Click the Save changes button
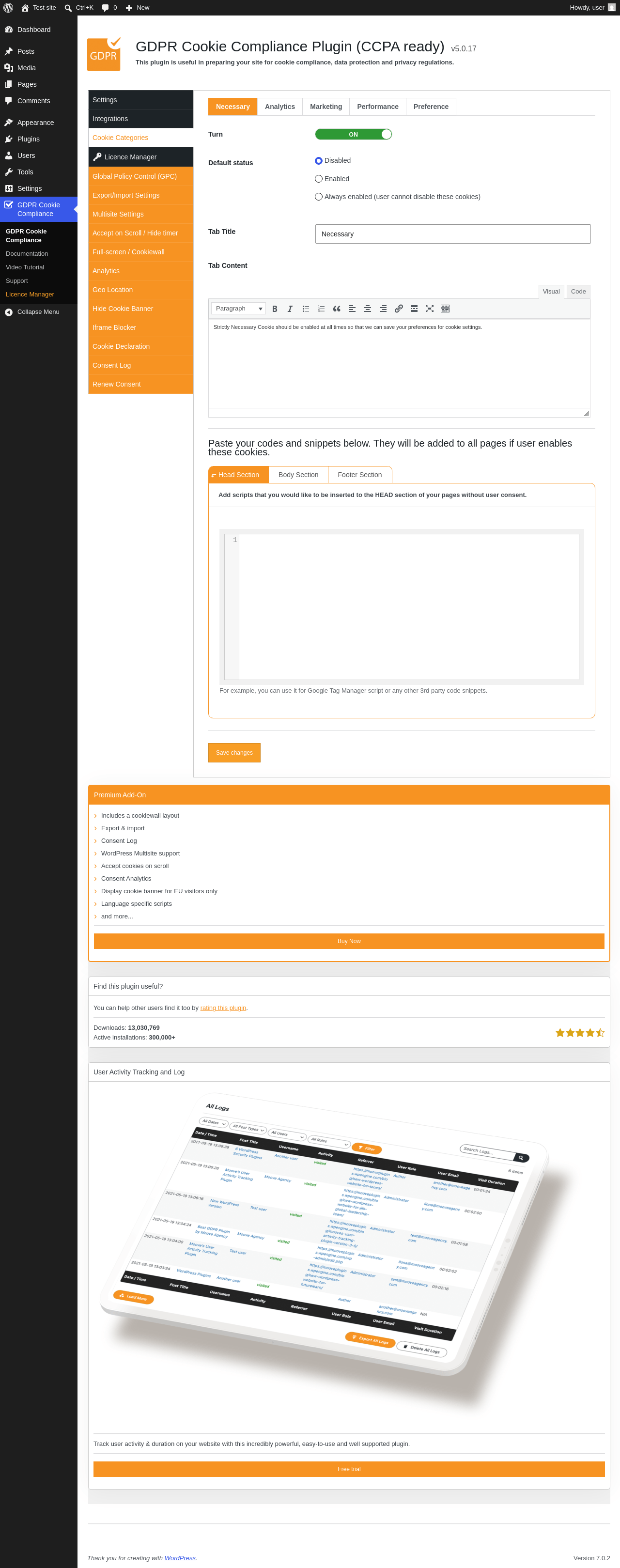This screenshot has width=620, height=1568. click(x=234, y=753)
